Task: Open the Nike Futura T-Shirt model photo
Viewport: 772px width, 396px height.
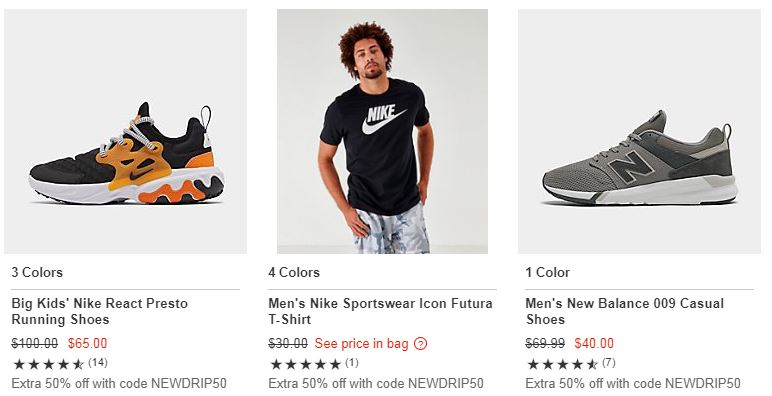Action: pyautogui.click(x=383, y=132)
